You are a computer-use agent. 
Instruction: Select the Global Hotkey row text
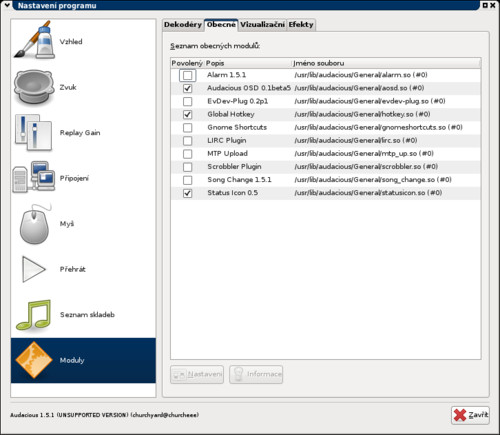[x=231, y=114]
